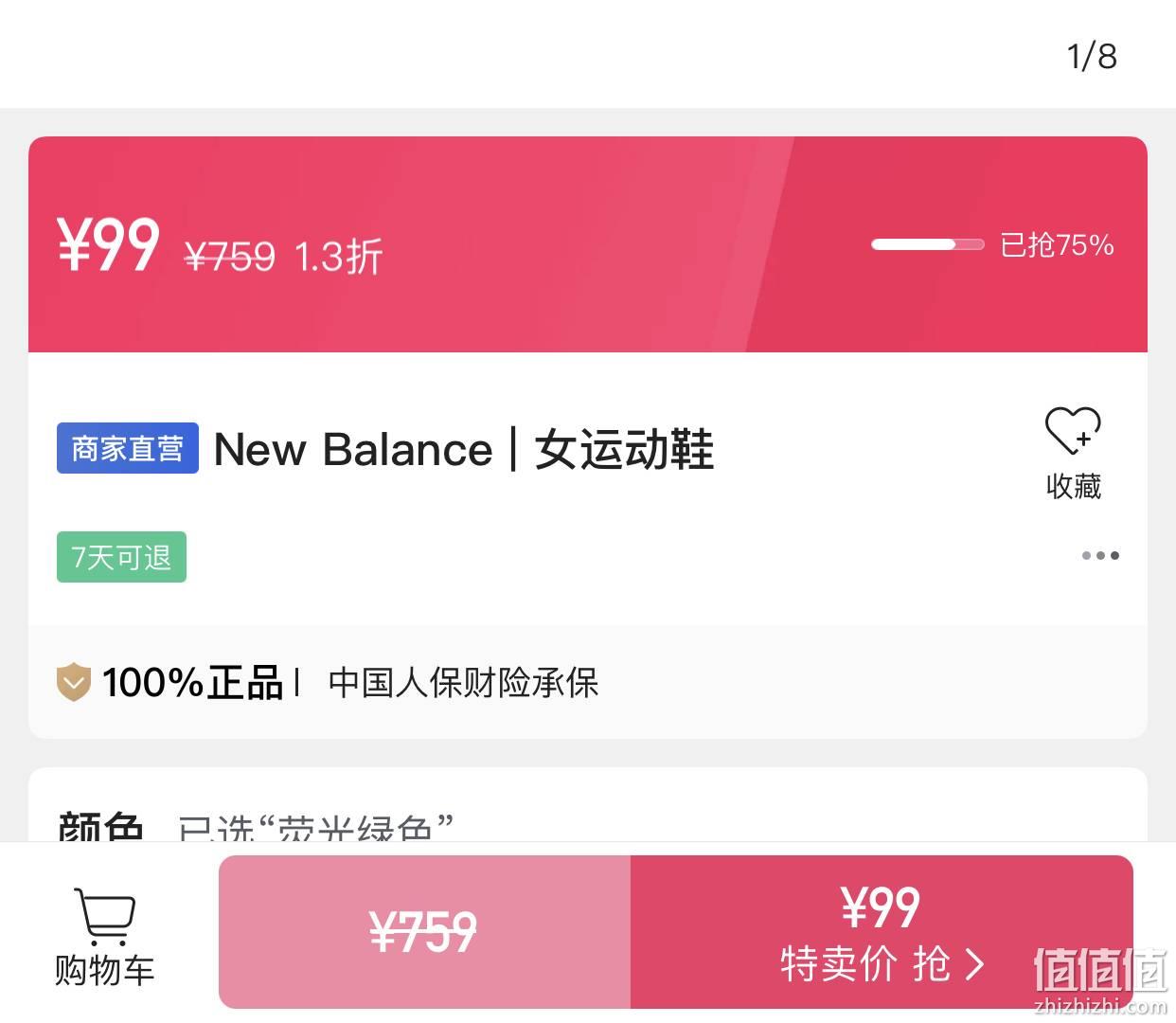Tap the 已抢75% progress bar
The width and height of the screenshot is (1176, 1023).
click(928, 244)
